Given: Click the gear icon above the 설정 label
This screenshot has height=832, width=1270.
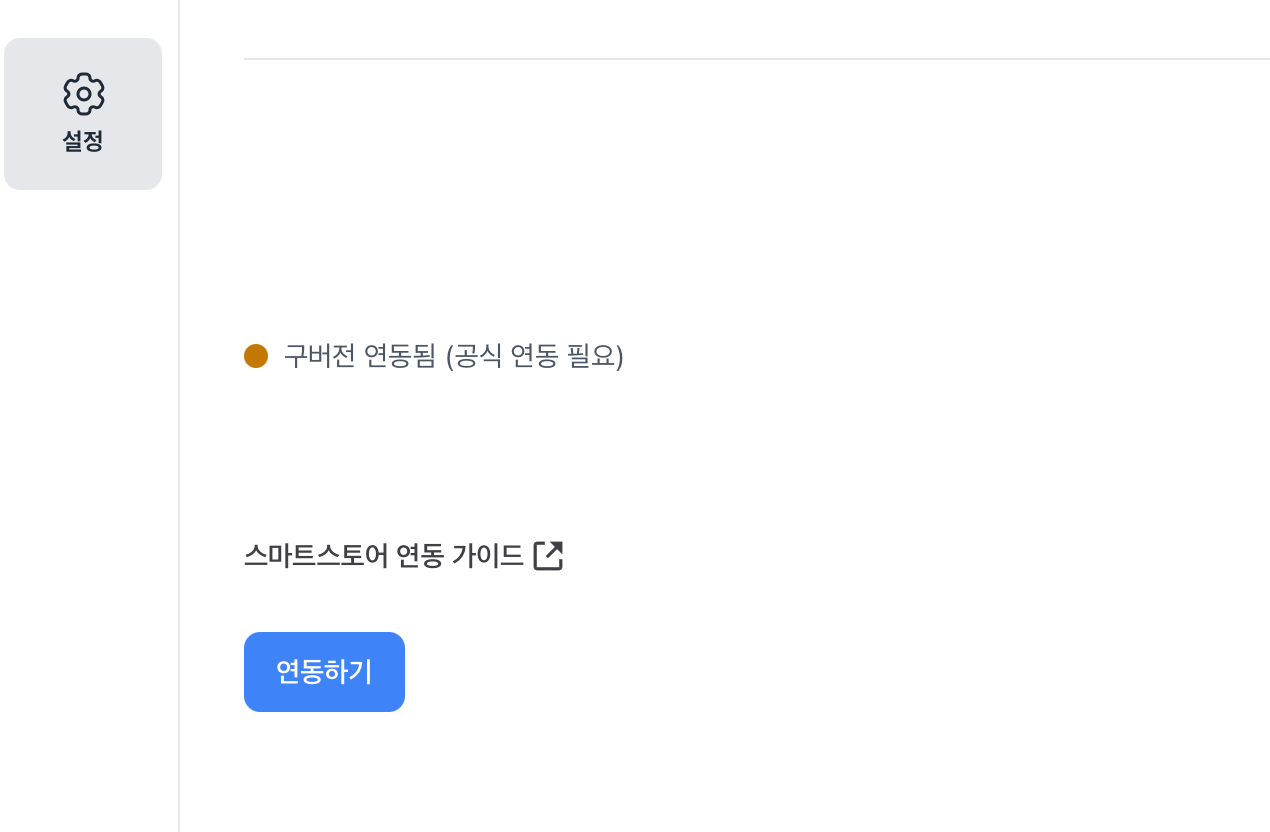Looking at the screenshot, I should [84, 94].
